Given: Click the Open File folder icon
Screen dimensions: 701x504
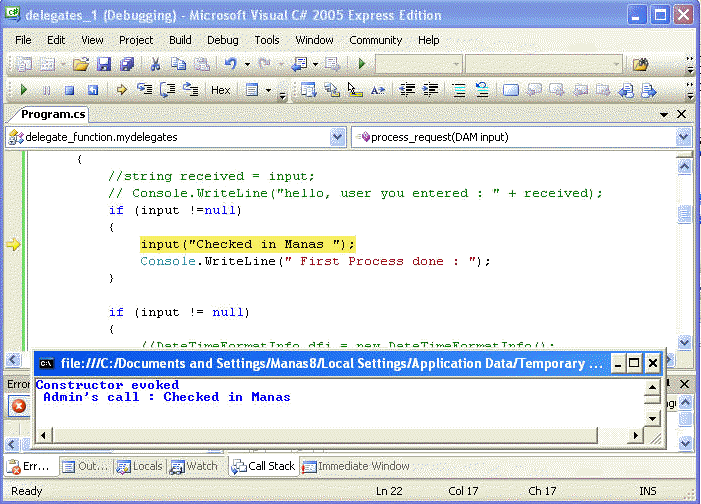Looking at the screenshot, I should [x=81, y=64].
